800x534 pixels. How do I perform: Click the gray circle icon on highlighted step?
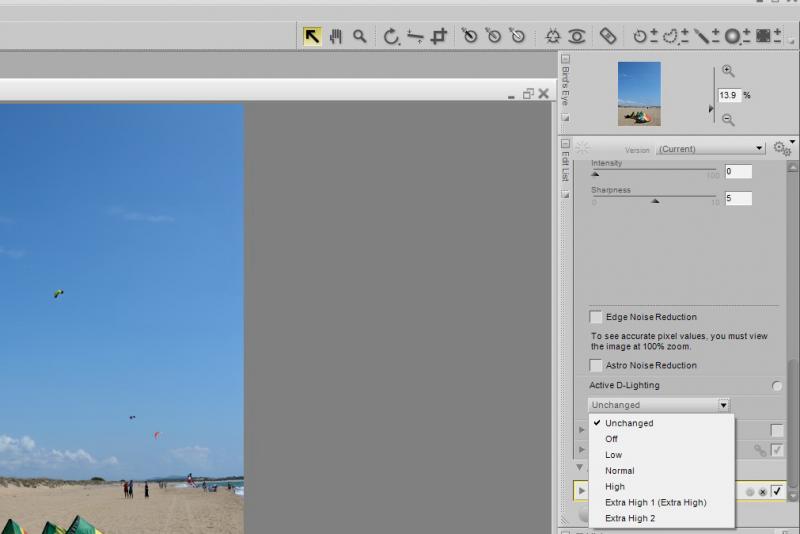point(749,492)
